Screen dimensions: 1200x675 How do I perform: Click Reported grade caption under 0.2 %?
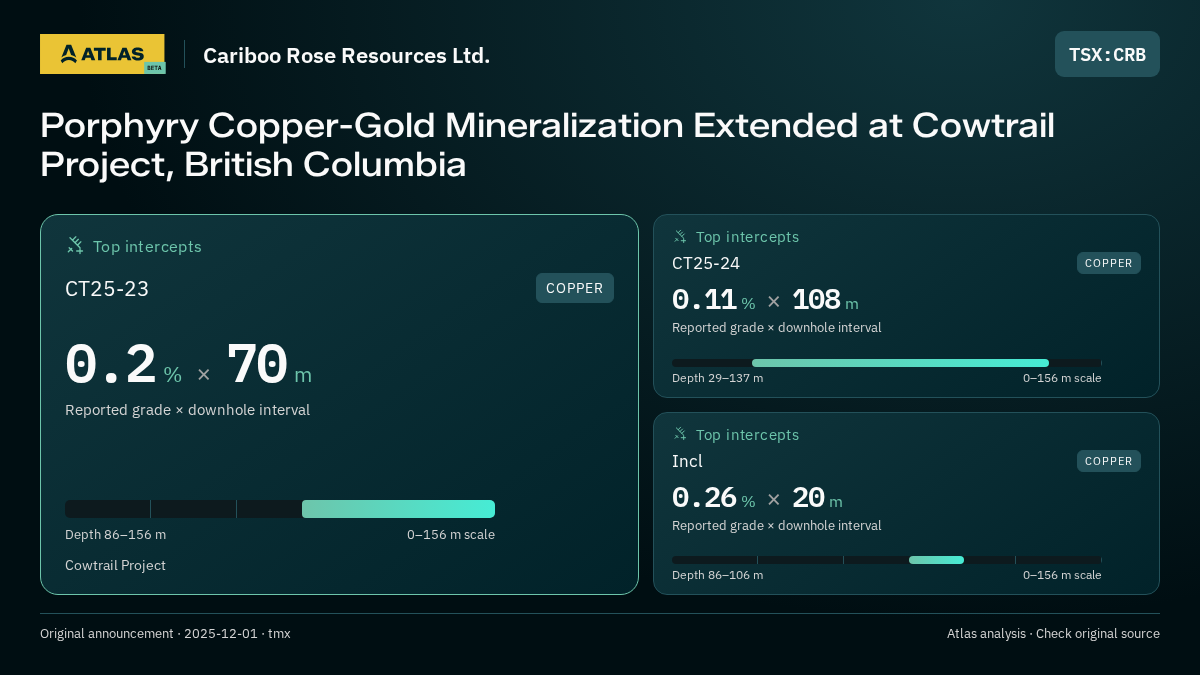(x=187, y=410)
